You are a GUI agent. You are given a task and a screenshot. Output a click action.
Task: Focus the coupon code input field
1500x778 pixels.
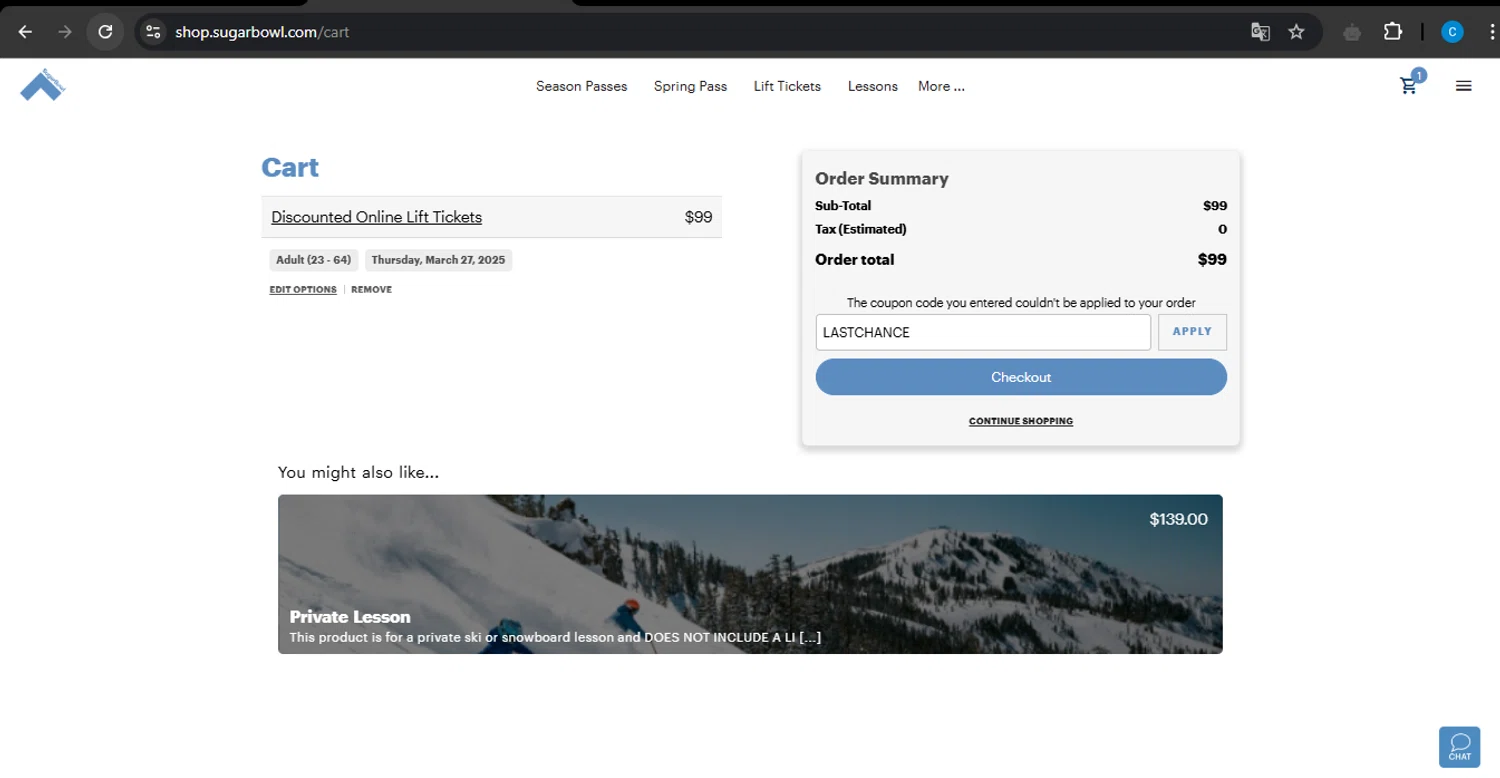(983, 332)
